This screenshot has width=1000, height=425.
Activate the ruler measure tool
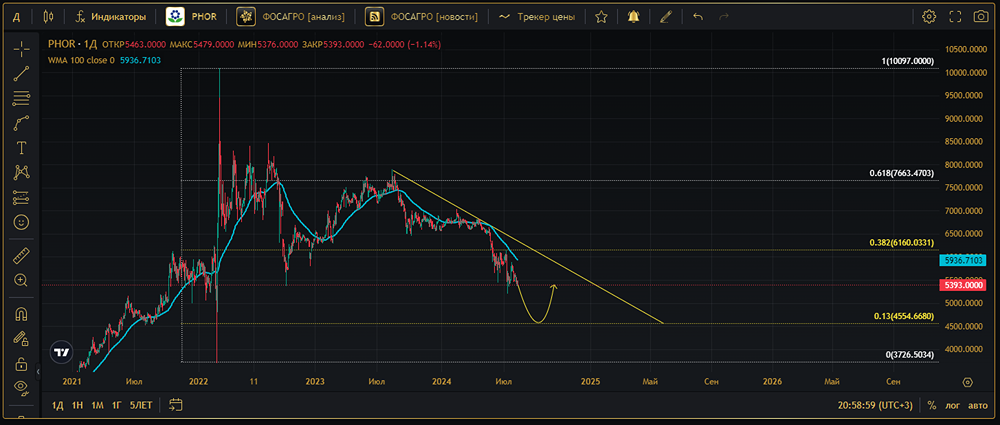click(21, 257)
